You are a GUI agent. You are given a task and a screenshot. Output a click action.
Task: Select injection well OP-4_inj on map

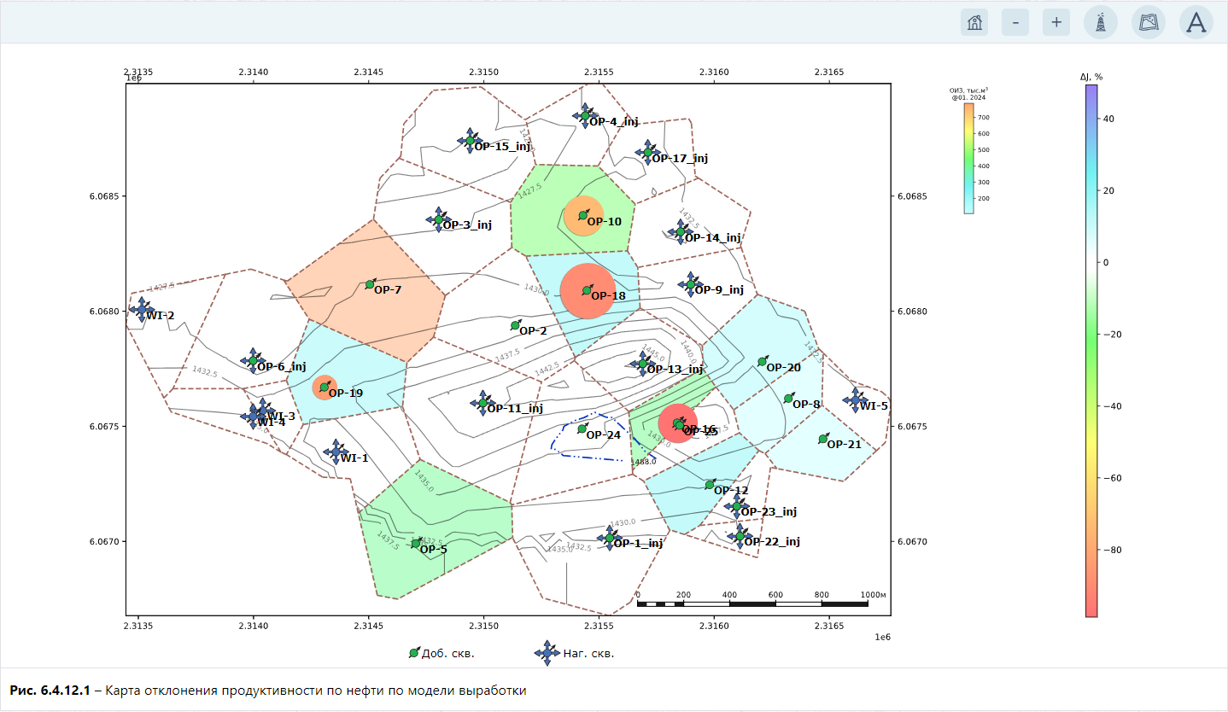[585, 115]
